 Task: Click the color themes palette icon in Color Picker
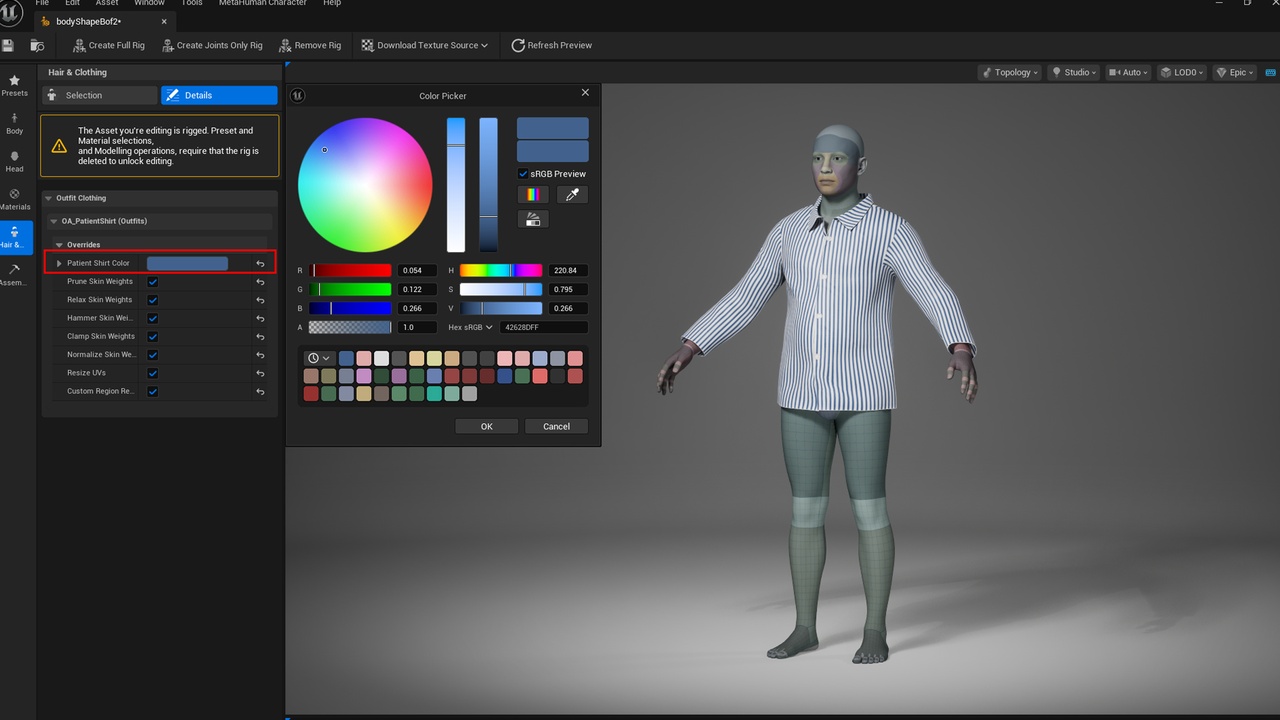pyautogui.click(x=533, y=219)
